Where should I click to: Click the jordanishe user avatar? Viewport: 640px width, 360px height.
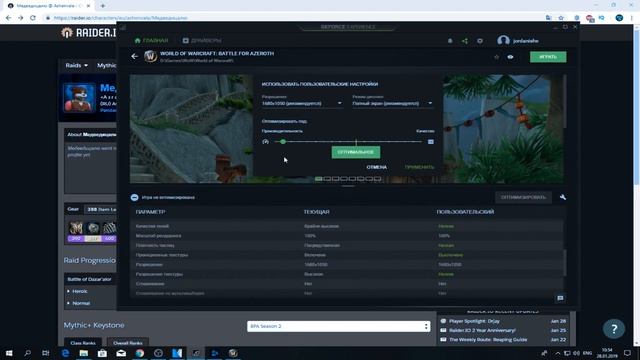pyautogui.click(x=503, y=40)
